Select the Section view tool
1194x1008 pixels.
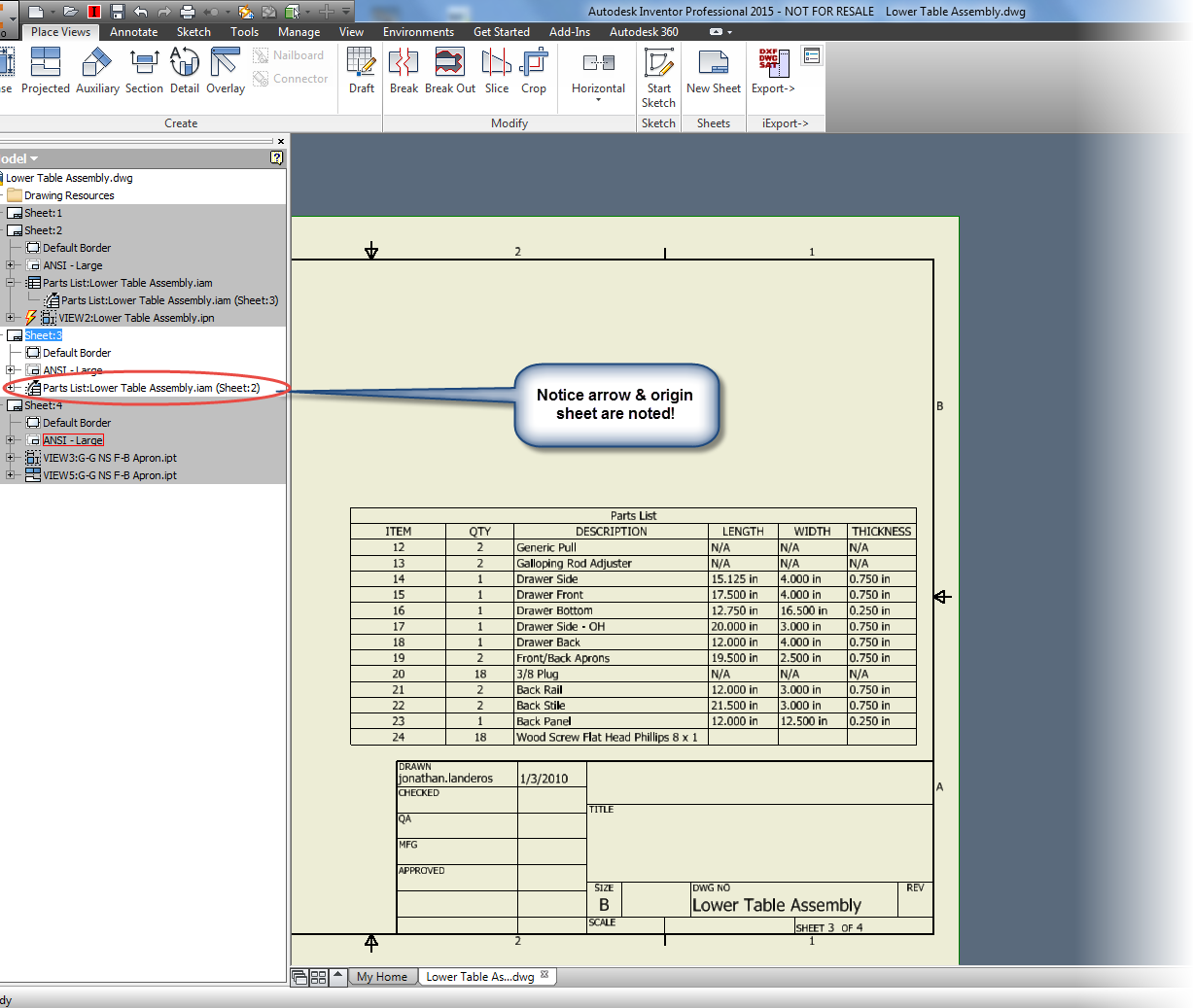pyautogui.click(x=144, y=68)
